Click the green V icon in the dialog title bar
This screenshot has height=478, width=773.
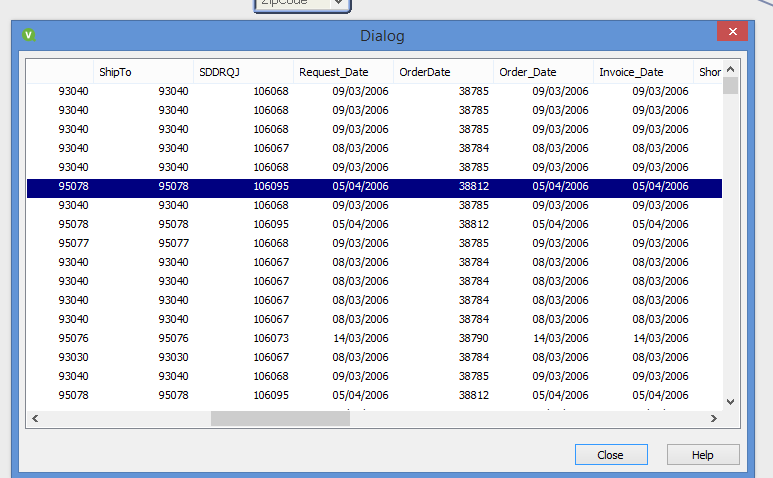click(x=29, y=35)
